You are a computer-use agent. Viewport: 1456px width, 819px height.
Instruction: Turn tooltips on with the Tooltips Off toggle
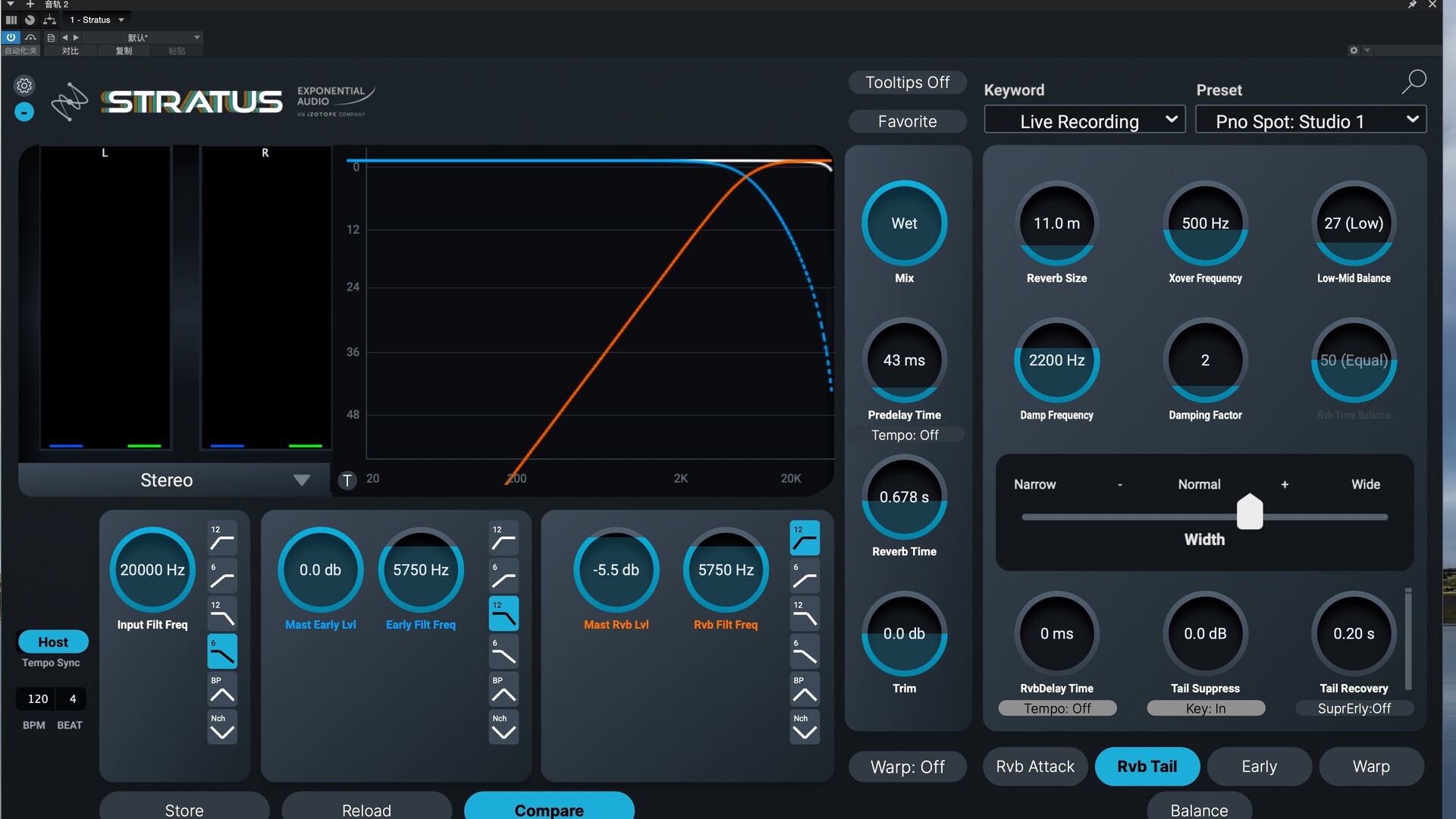point(907,82)
